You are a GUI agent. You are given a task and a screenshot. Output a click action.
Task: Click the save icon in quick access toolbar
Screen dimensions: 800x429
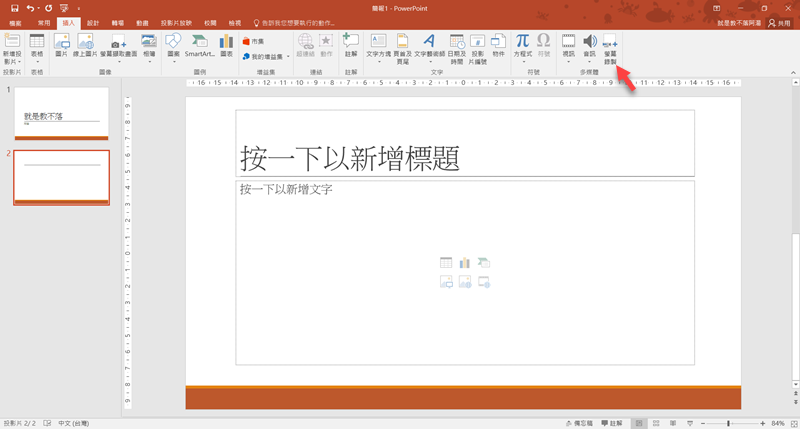[15, 8]
